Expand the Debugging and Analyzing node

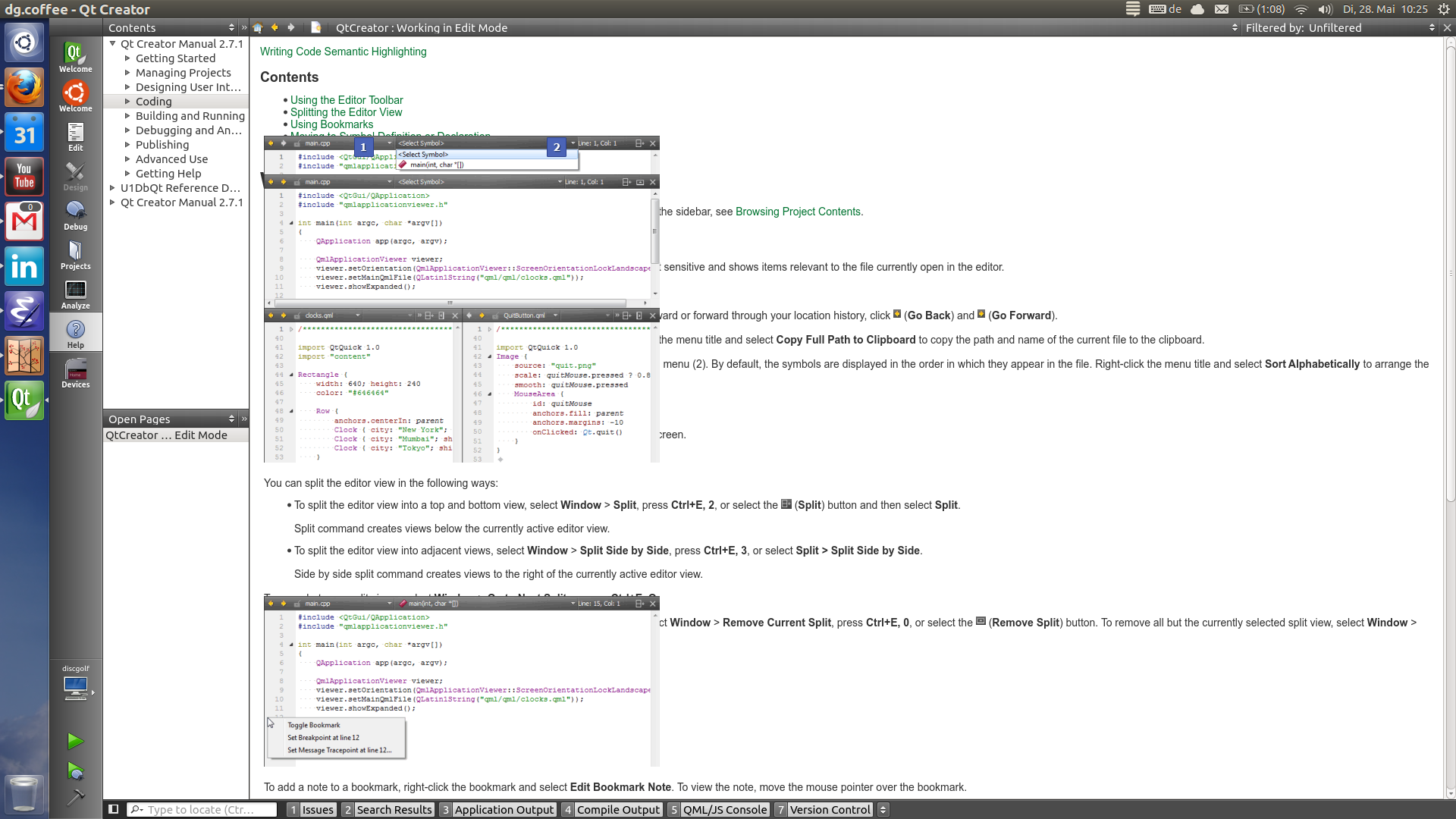127,130
